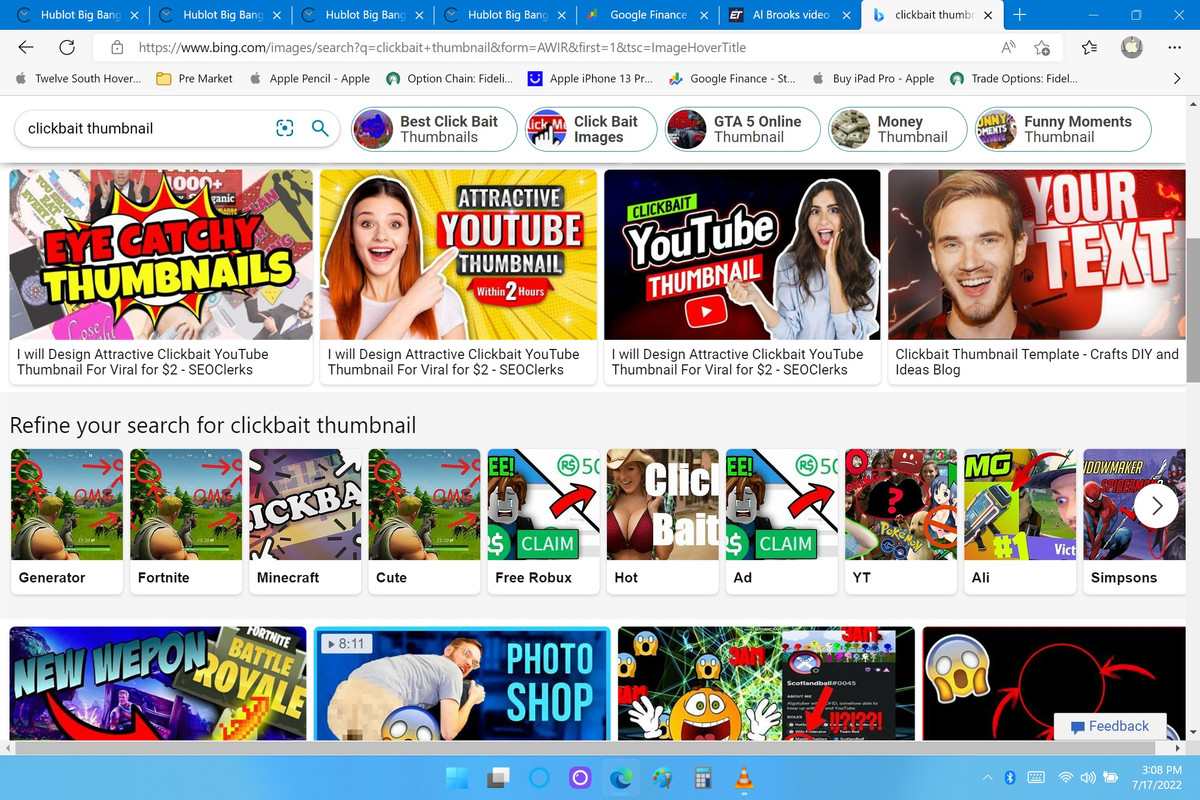The width and height of the screenshot is (1200, 800).
Task: Open Photo Shop 8:11 video thumbnail
Action: (462, 682)
